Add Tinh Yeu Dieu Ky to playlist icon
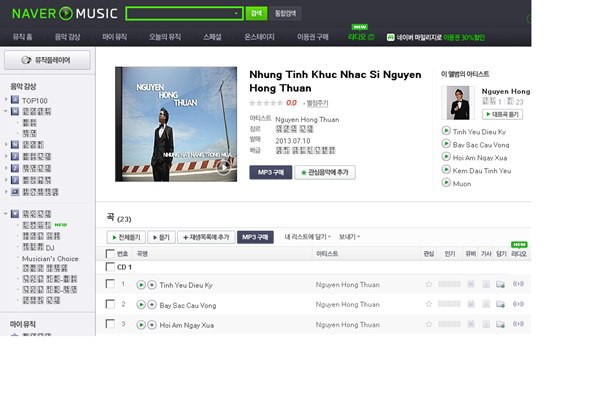 coord(152,285)
